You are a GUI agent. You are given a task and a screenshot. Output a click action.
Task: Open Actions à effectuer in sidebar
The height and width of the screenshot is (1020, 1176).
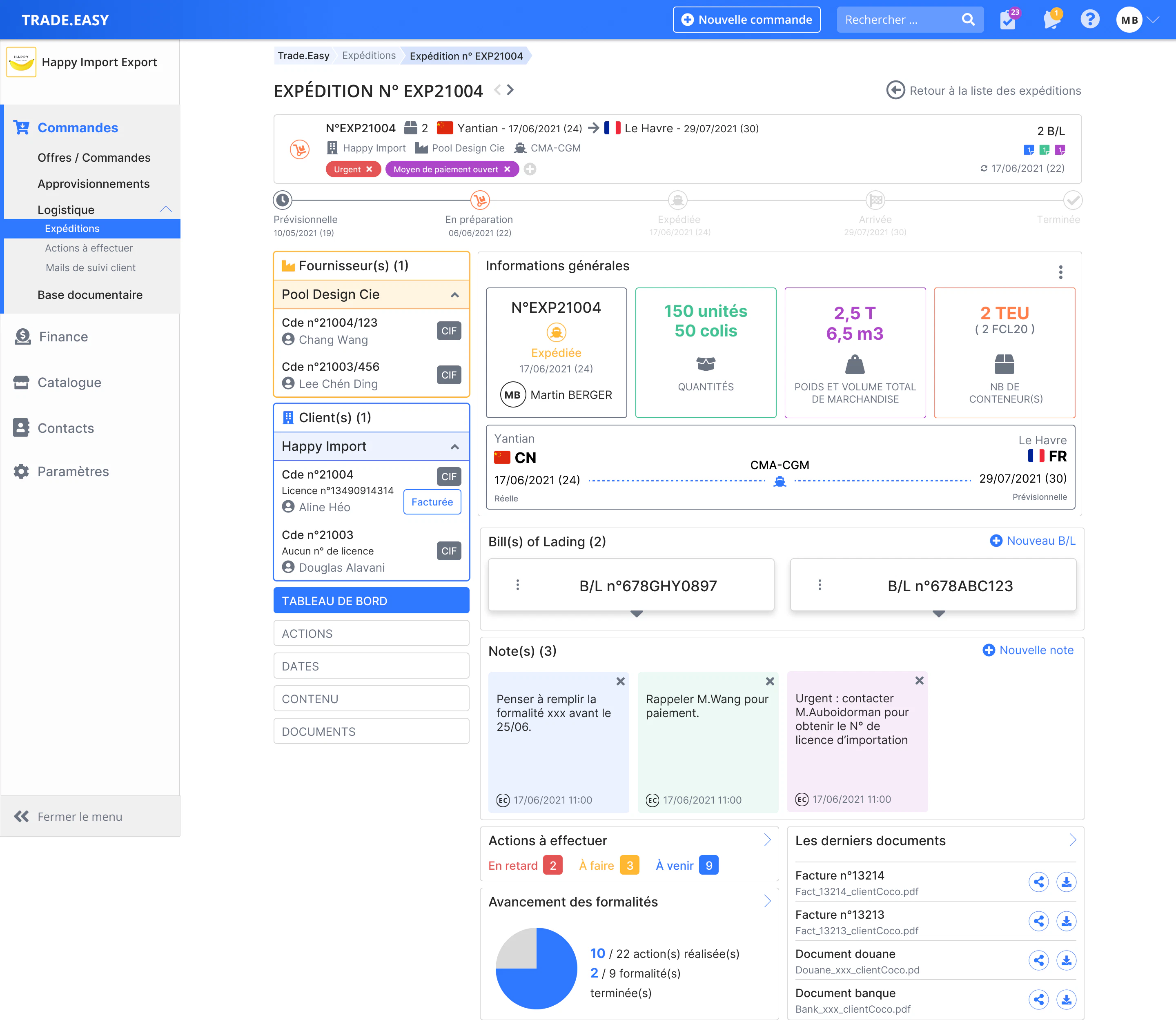point(89,248)
